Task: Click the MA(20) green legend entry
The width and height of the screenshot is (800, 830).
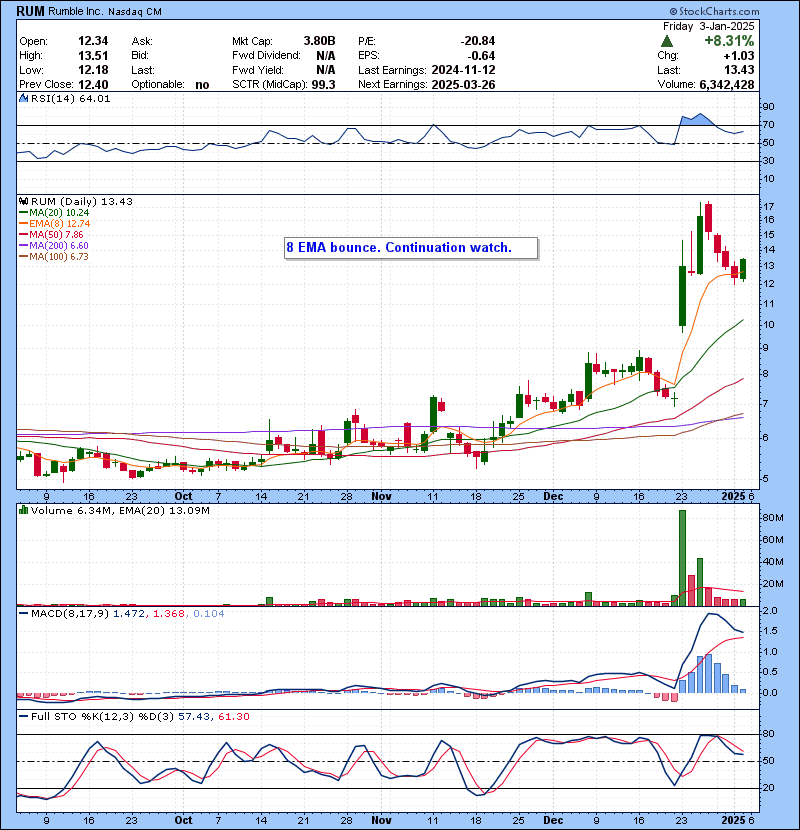Action: tap(45, 213)
